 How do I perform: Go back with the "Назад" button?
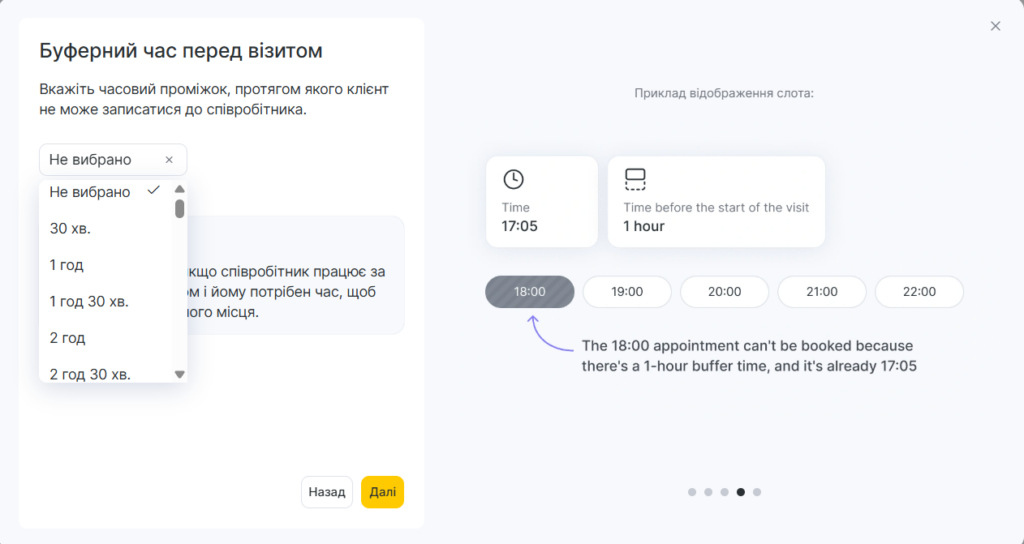pyautogui.click(x=327, y=492)
